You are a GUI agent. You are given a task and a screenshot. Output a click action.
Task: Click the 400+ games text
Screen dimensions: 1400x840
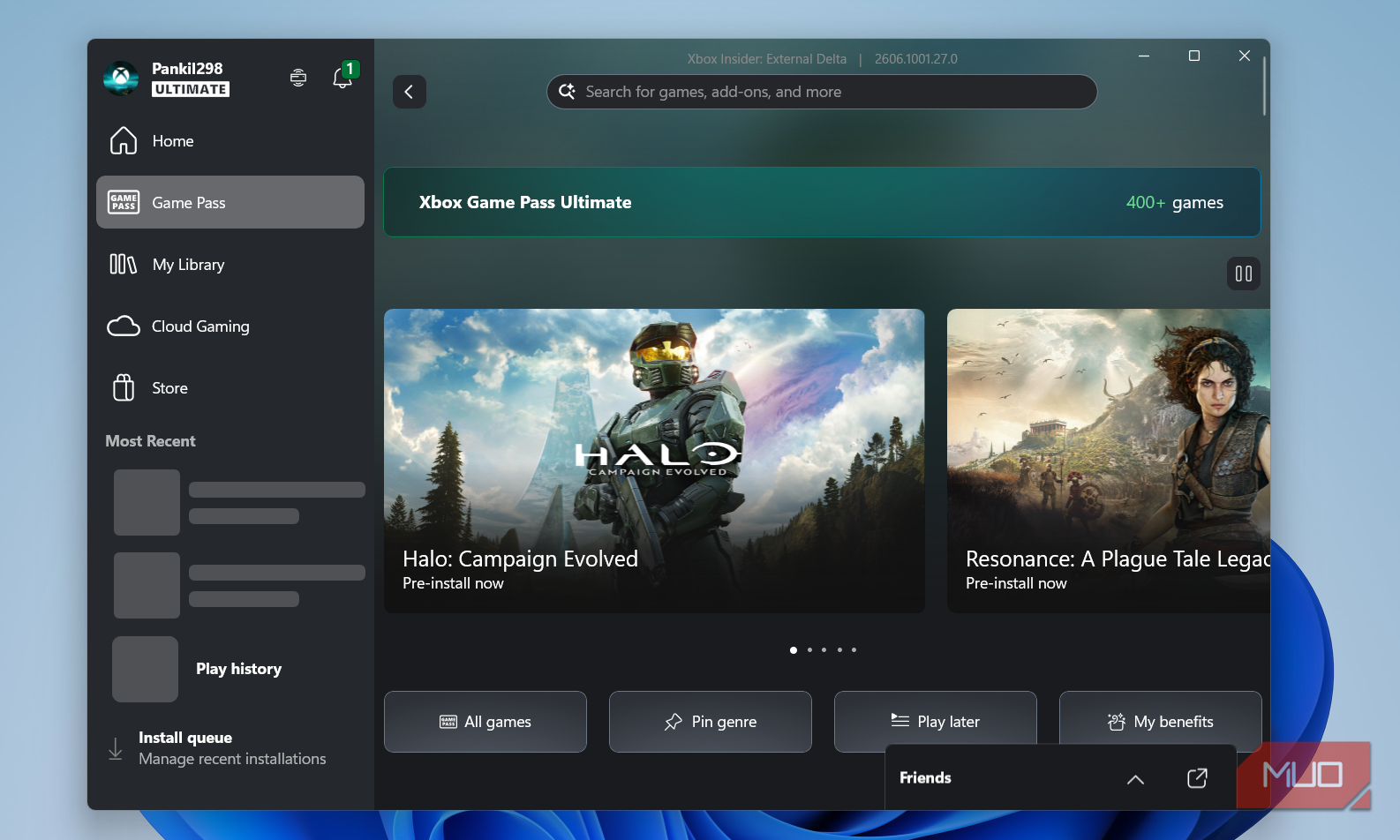point(1175,202)
